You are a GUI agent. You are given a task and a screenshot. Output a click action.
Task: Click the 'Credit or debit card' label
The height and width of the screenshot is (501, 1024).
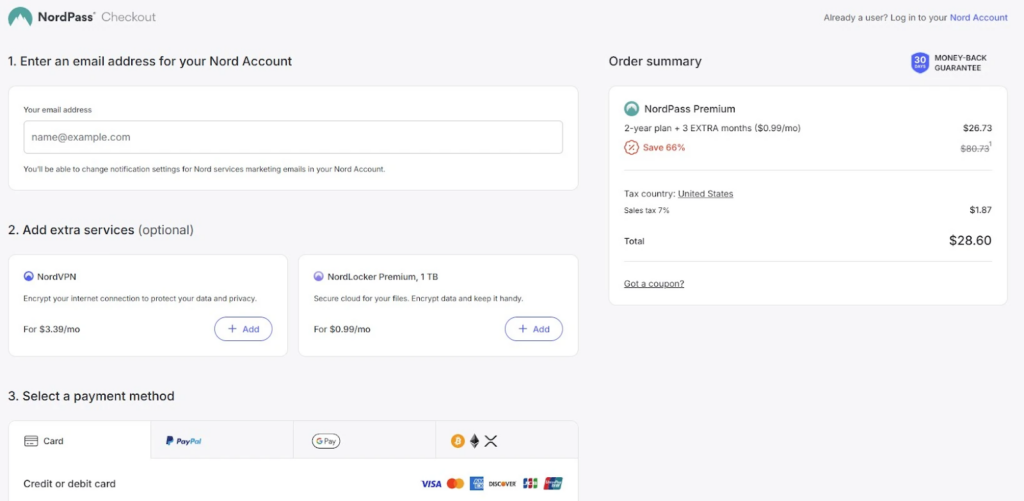(x=69, y=484)
